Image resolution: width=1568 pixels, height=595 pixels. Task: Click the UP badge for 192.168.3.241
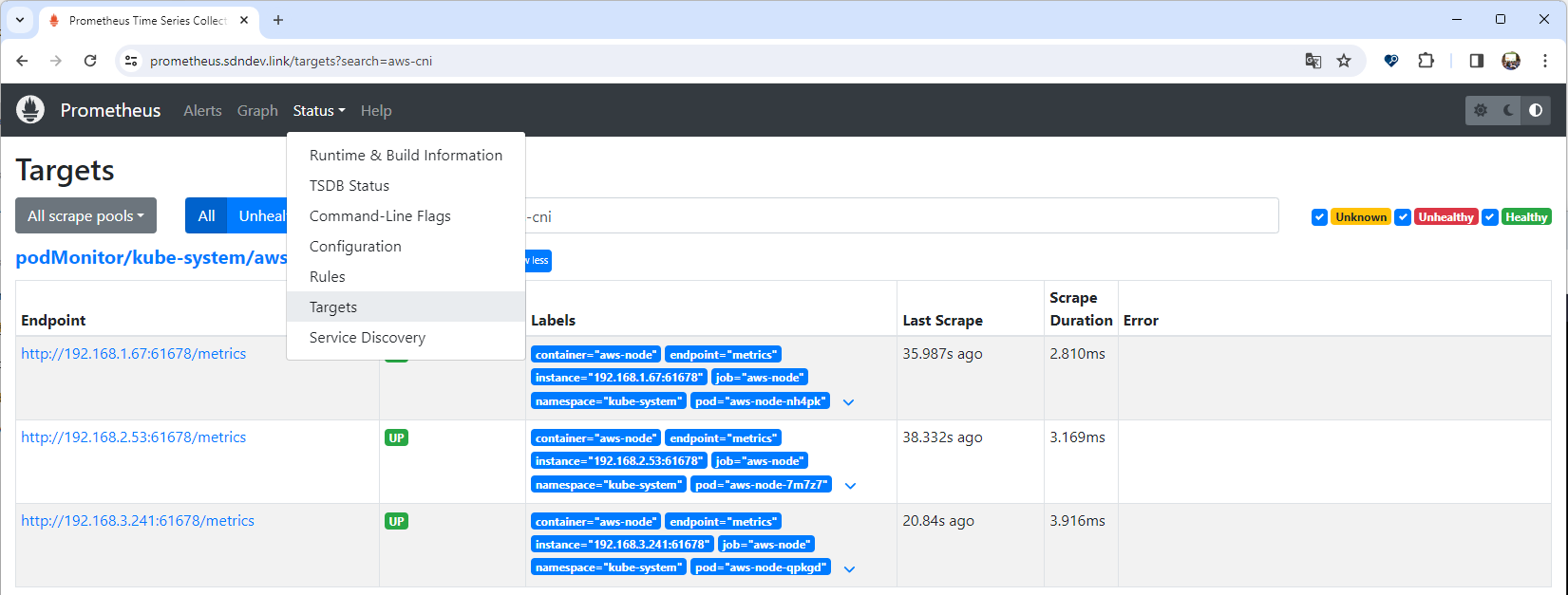click(x=396, y=521)
